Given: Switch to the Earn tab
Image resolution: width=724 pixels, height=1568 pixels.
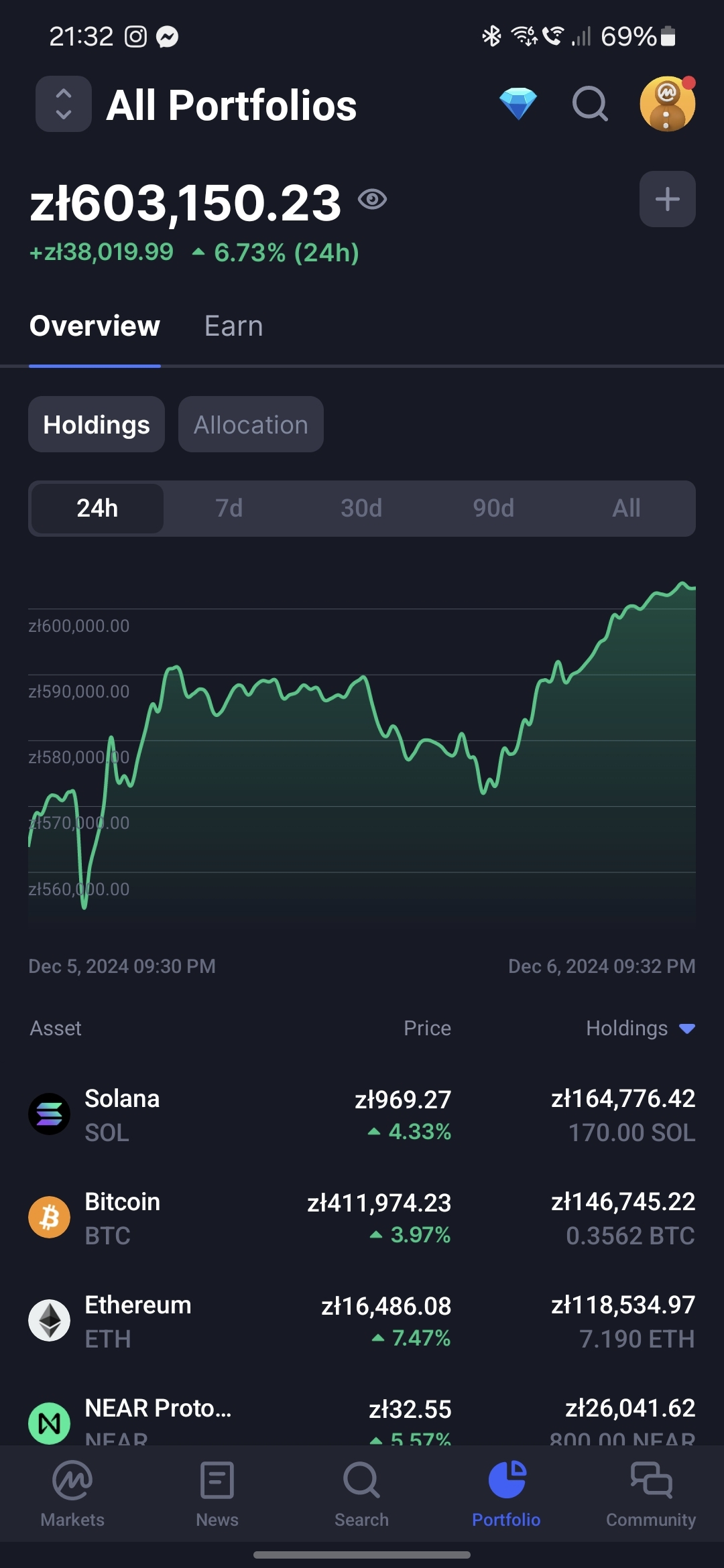Looking at the screenshot, I should [x=233, y=326].
